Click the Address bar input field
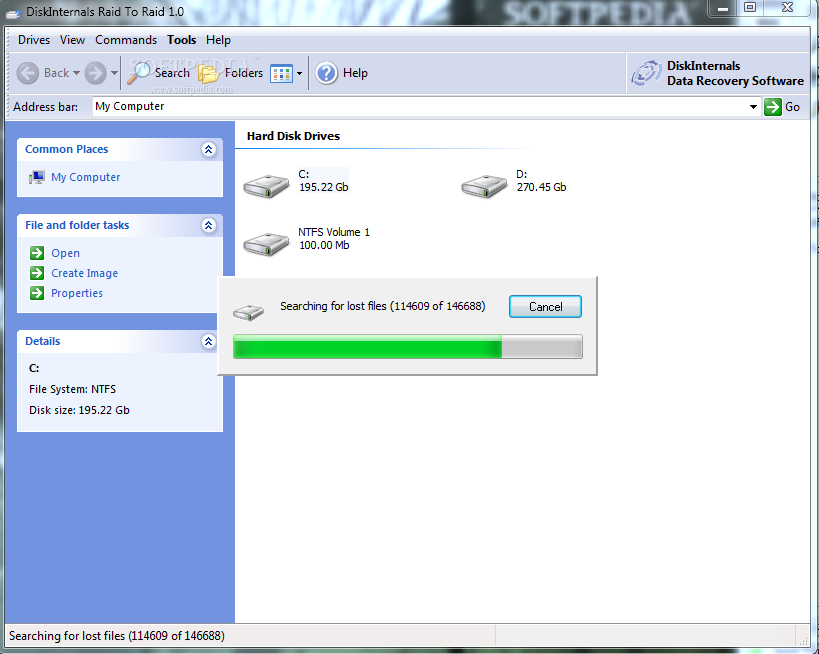This screenshot has width=819, height=654. pos(419,107)
